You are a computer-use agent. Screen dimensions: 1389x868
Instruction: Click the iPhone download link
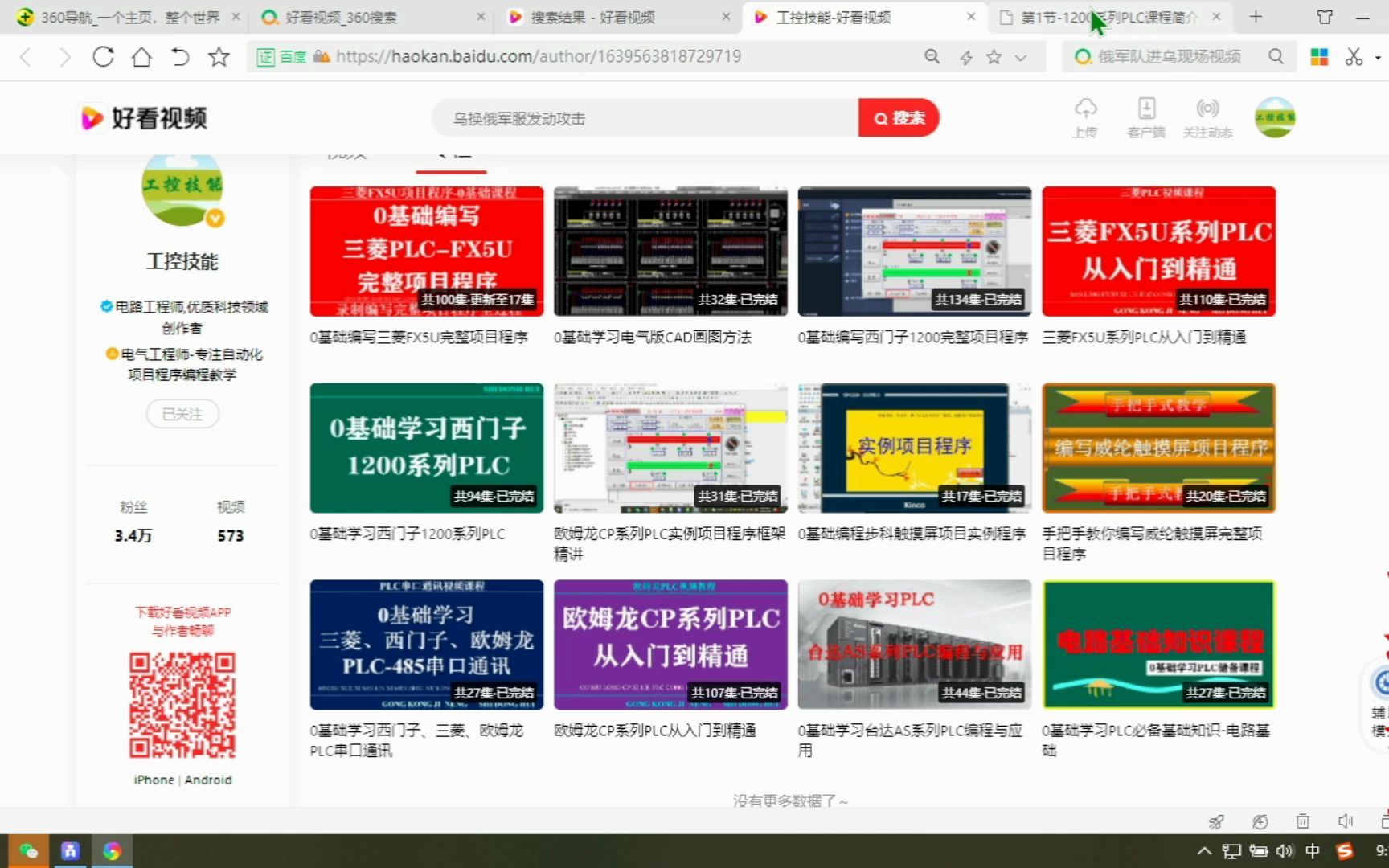154,780
